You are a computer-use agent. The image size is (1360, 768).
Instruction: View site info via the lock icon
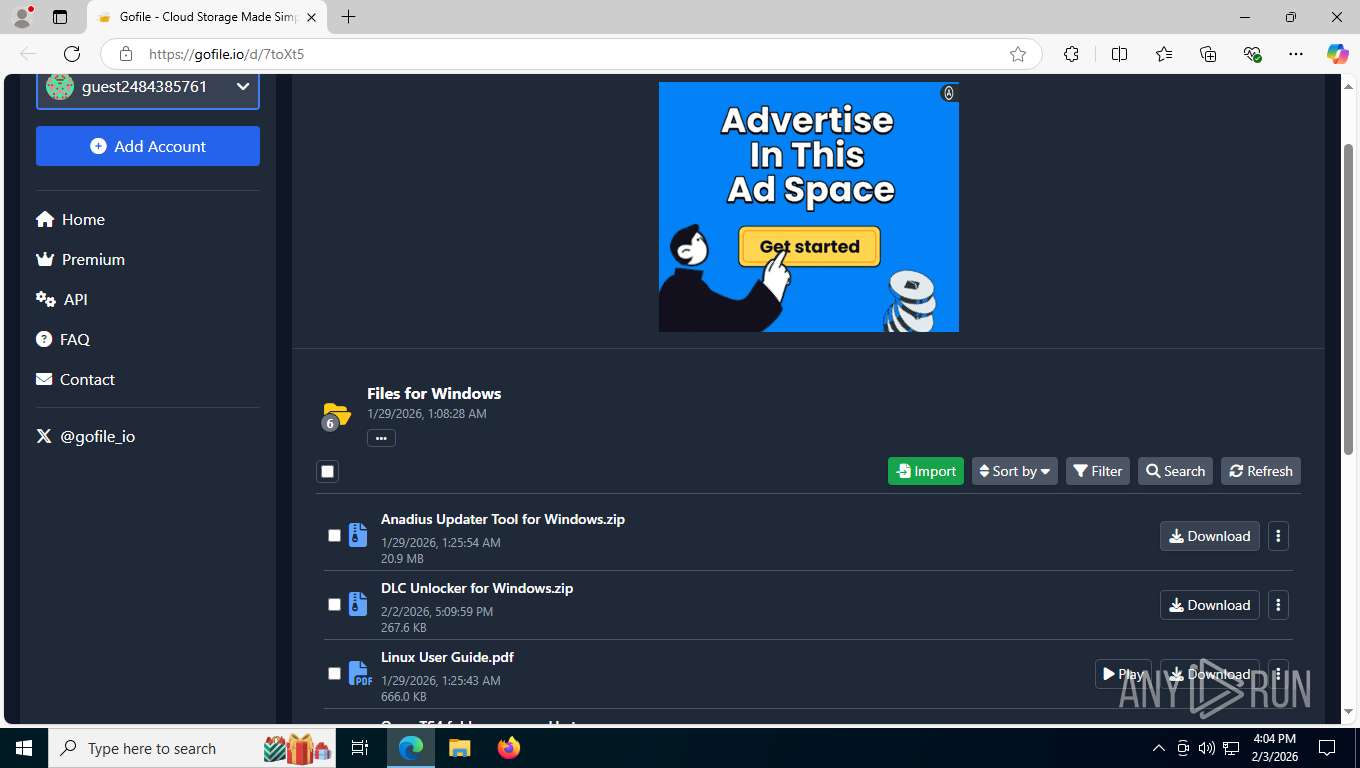pyautogui.click(x=125, y=54)
